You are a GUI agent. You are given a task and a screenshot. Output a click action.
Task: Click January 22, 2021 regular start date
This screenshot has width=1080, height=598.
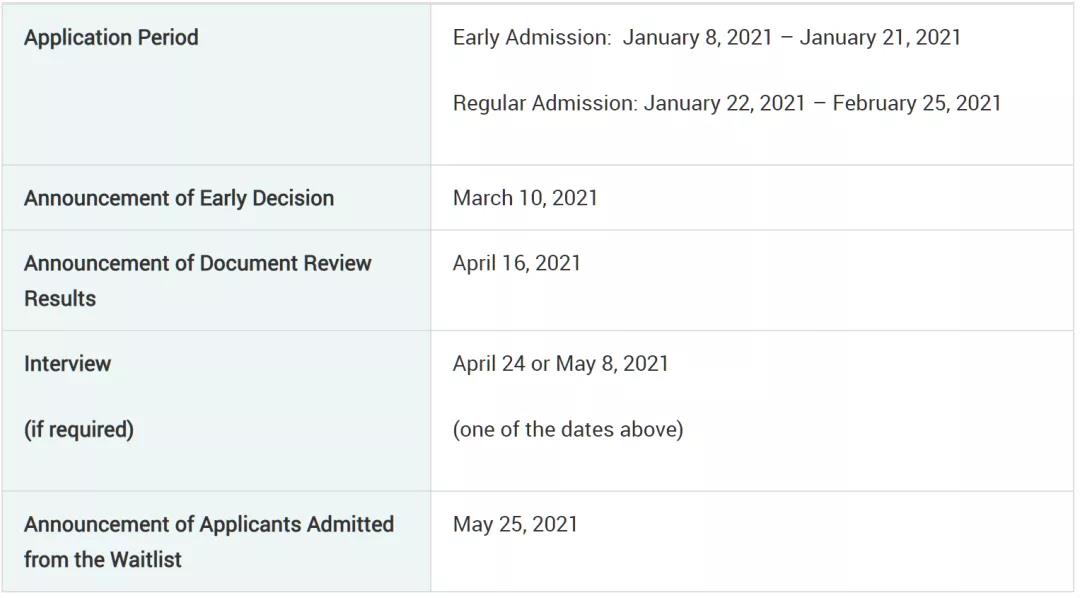coord(725,103)
